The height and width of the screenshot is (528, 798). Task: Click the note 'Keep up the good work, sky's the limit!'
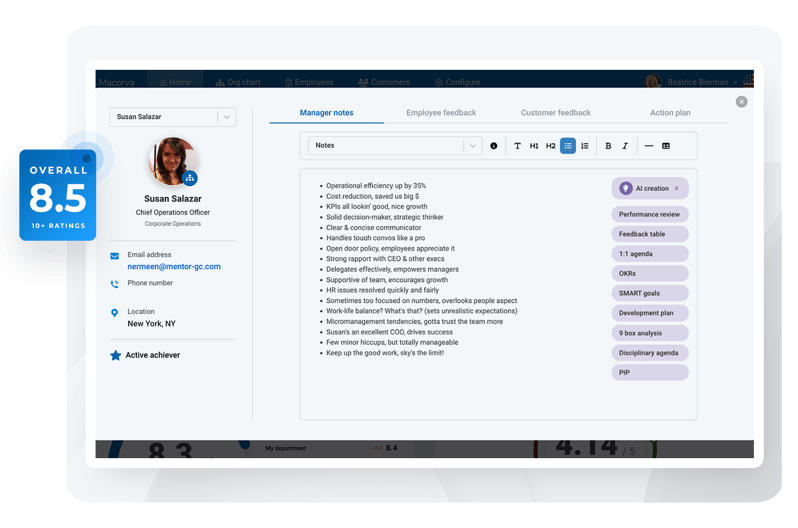(x=385, y=353)
